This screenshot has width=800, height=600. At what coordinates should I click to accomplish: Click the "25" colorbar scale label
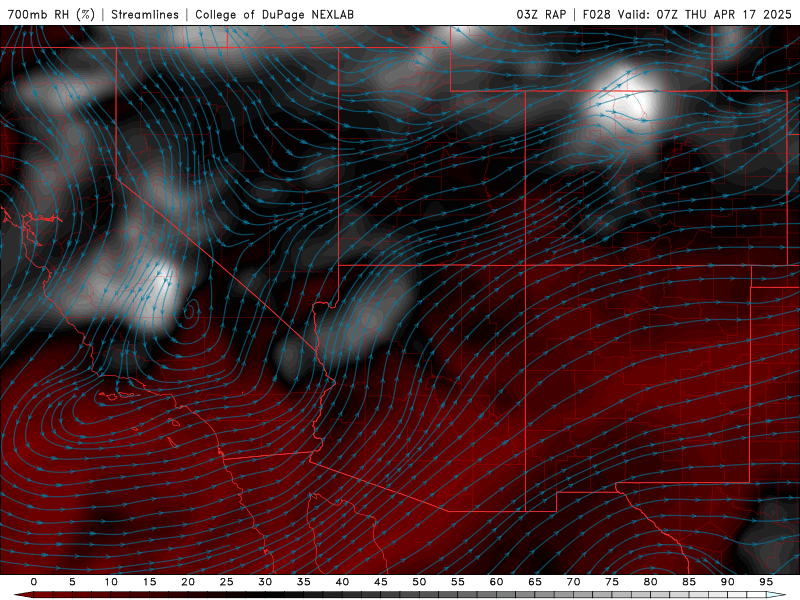coord(227,582)
